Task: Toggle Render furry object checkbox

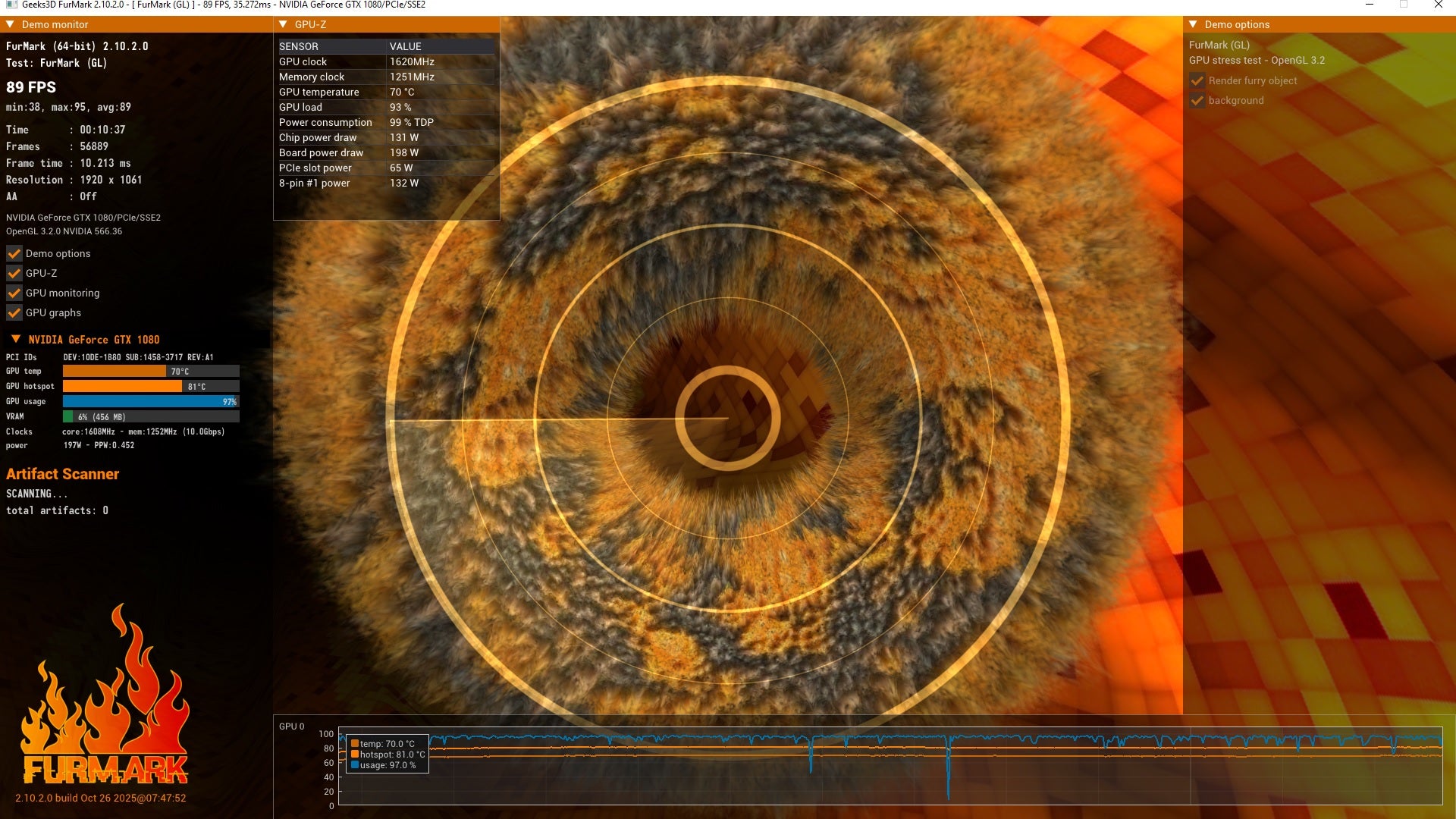Action: tap(1197, 80)
